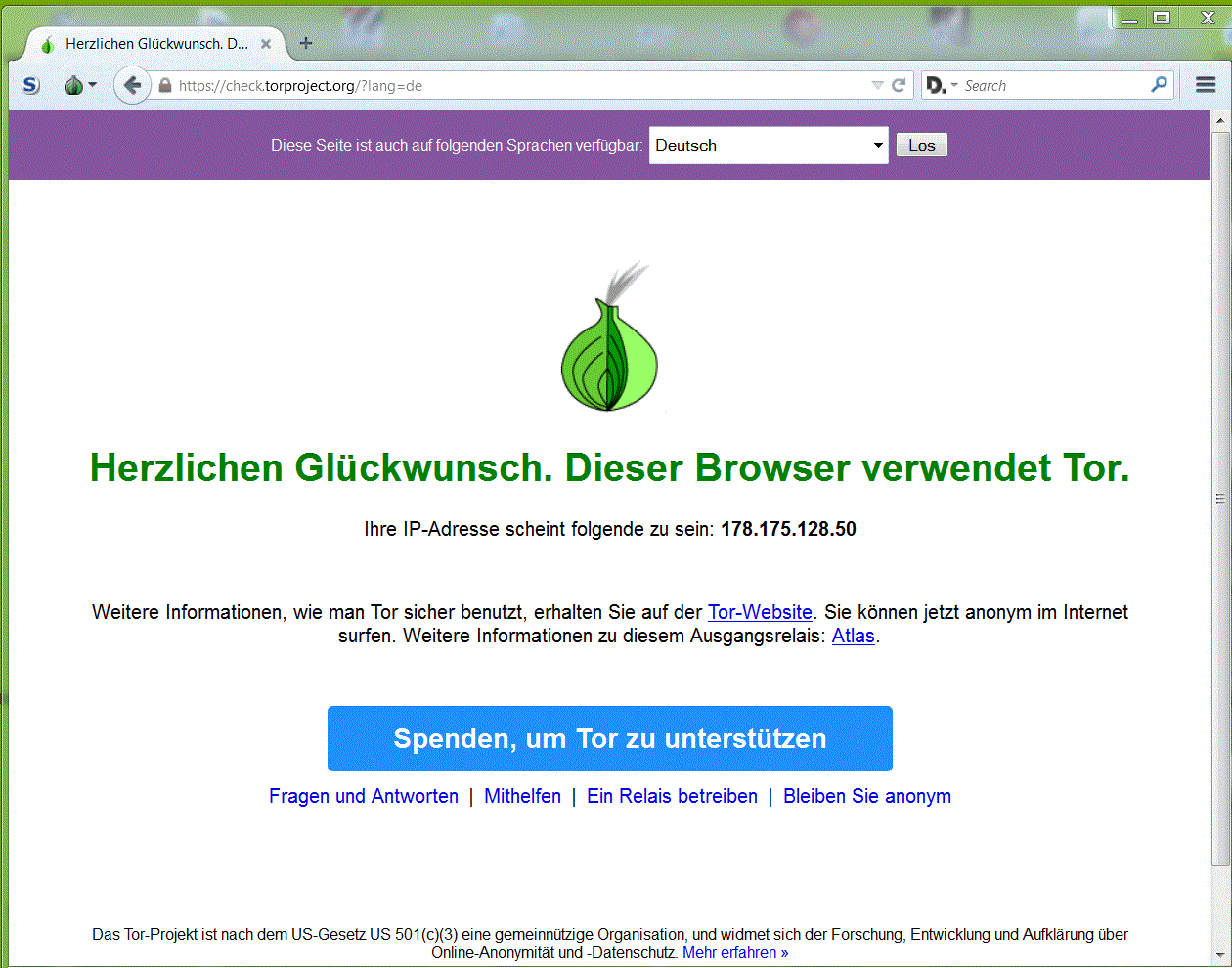Open the Torbutton onion menu
This screenshot has width=1232, height=968.
pyautogui.click(x=75, y=86)
